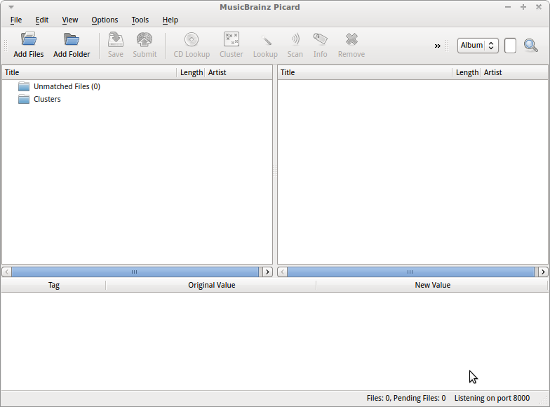Viewport: 550px width, 407px height.
Task: Click the Save toolbar icon
Action: pos(116,39)
